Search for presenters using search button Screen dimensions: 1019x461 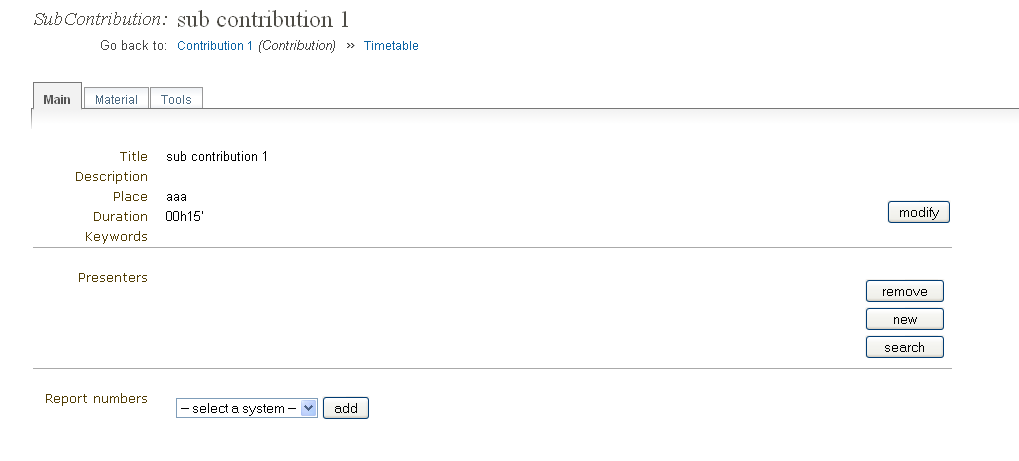coord(904,347)
